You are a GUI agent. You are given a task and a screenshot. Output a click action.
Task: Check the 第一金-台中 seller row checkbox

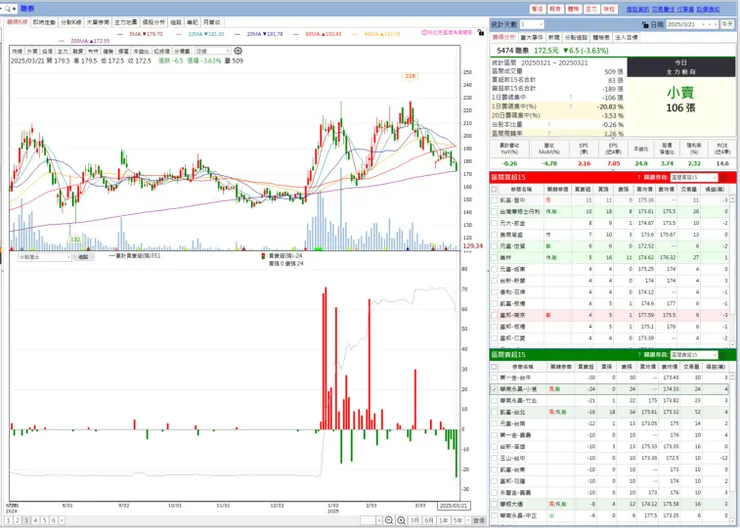(x=494, y=377)
